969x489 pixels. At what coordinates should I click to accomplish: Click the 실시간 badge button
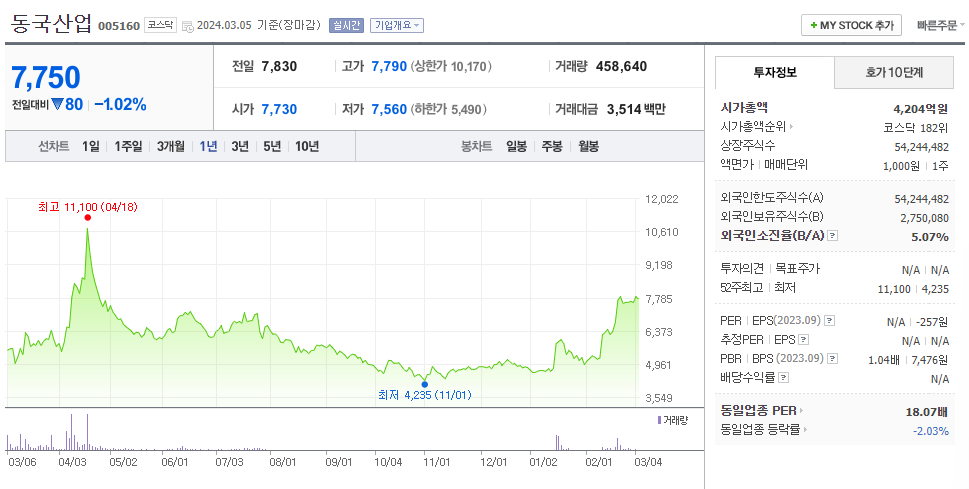[x=346, y=25]
